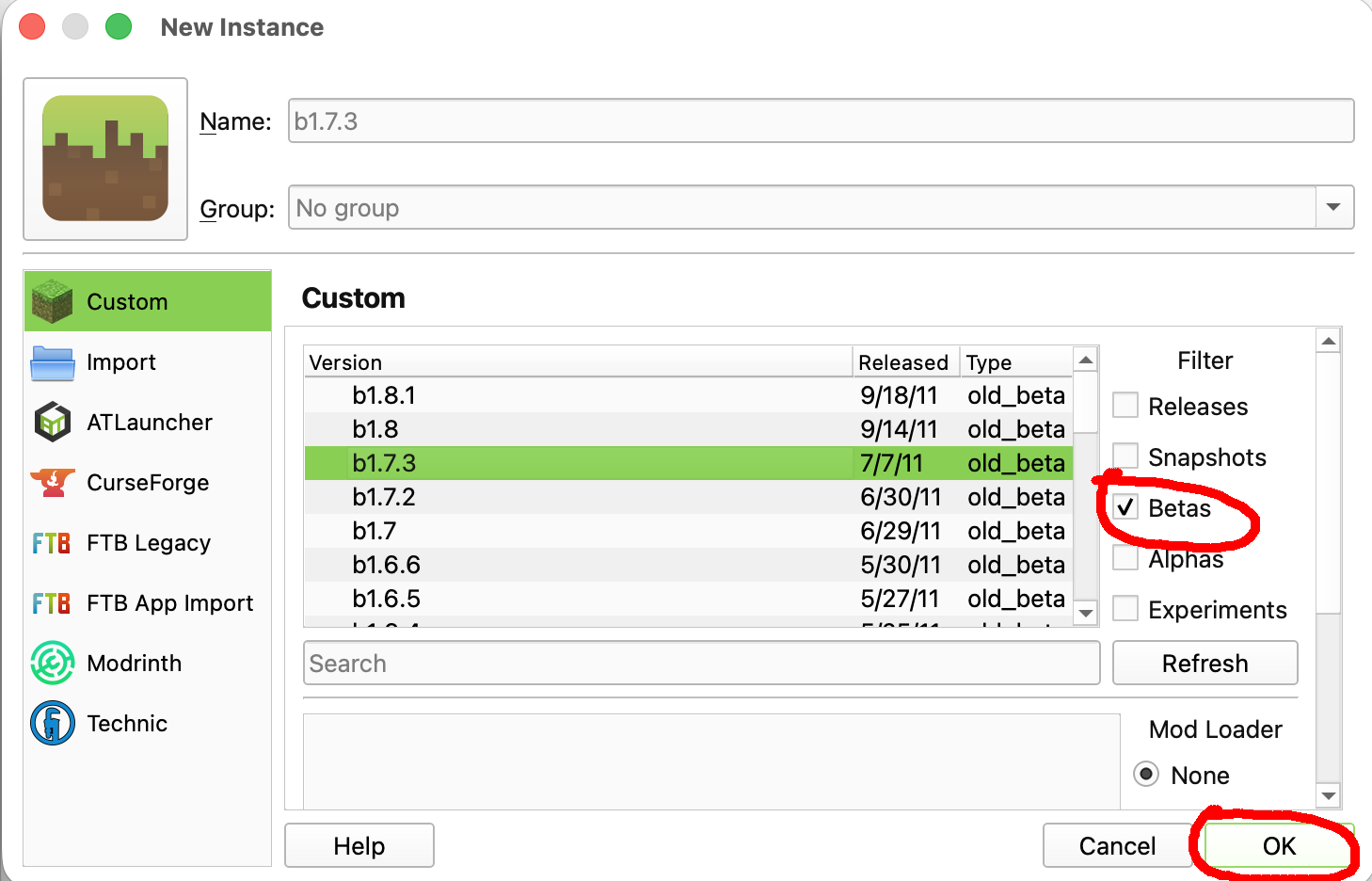Select version b1.6.6 row
Viewport: 1372px width, 881px height.
tap(689, 565)
